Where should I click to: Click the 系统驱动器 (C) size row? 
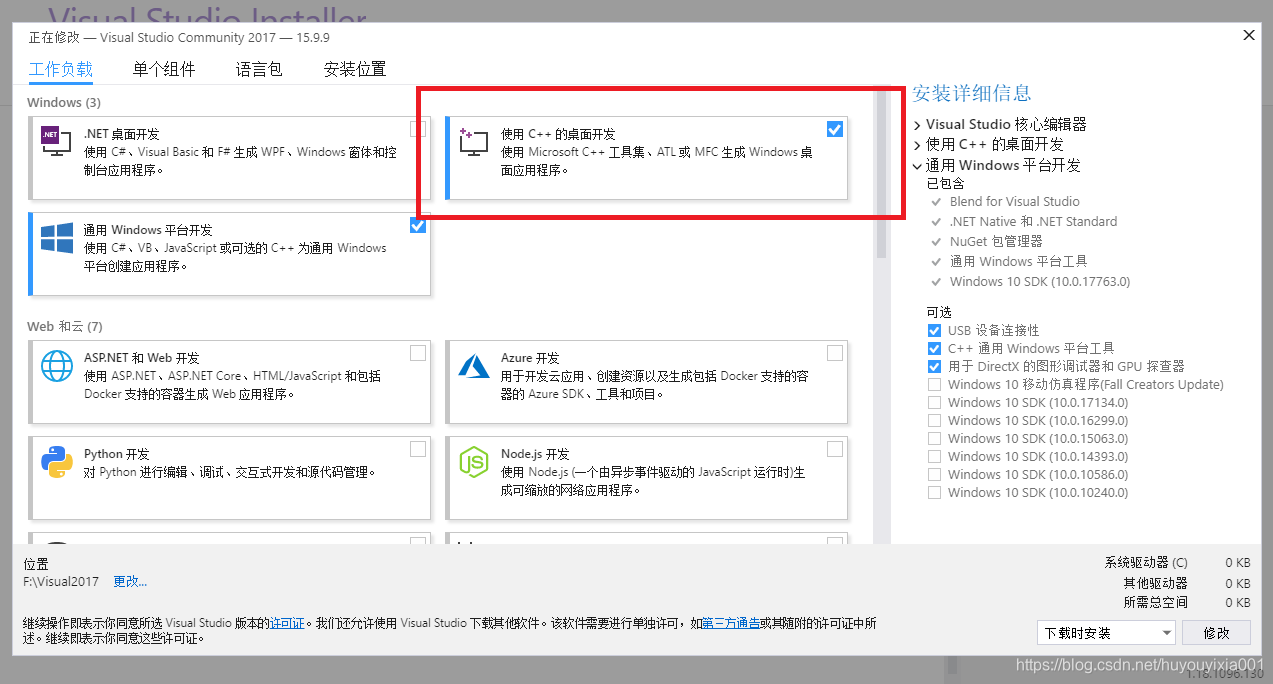pos(1177,563)
